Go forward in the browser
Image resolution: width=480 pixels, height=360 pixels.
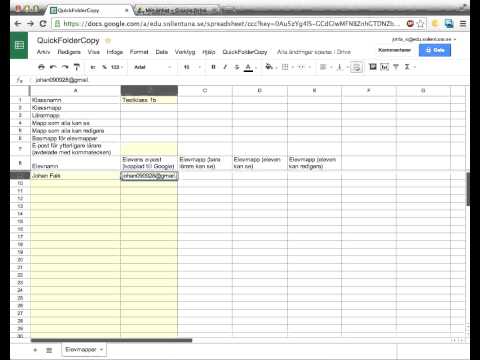pyautogui.click(x=30, y=24)
